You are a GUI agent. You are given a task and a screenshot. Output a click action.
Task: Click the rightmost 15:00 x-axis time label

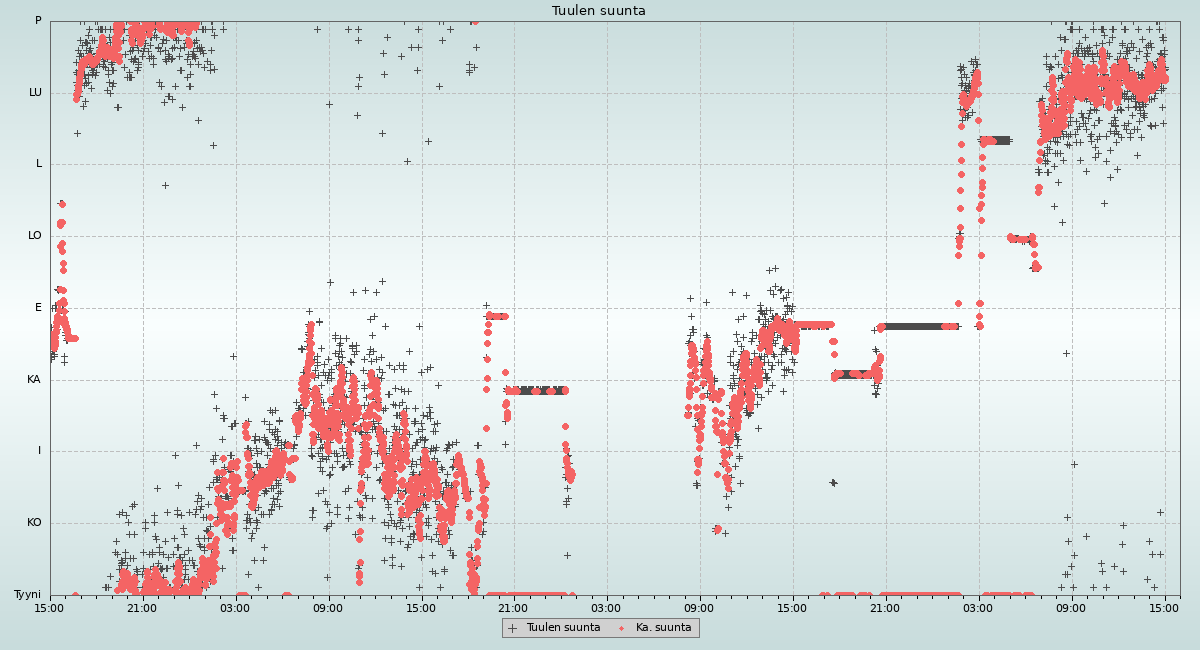[x=1164, y=607]
